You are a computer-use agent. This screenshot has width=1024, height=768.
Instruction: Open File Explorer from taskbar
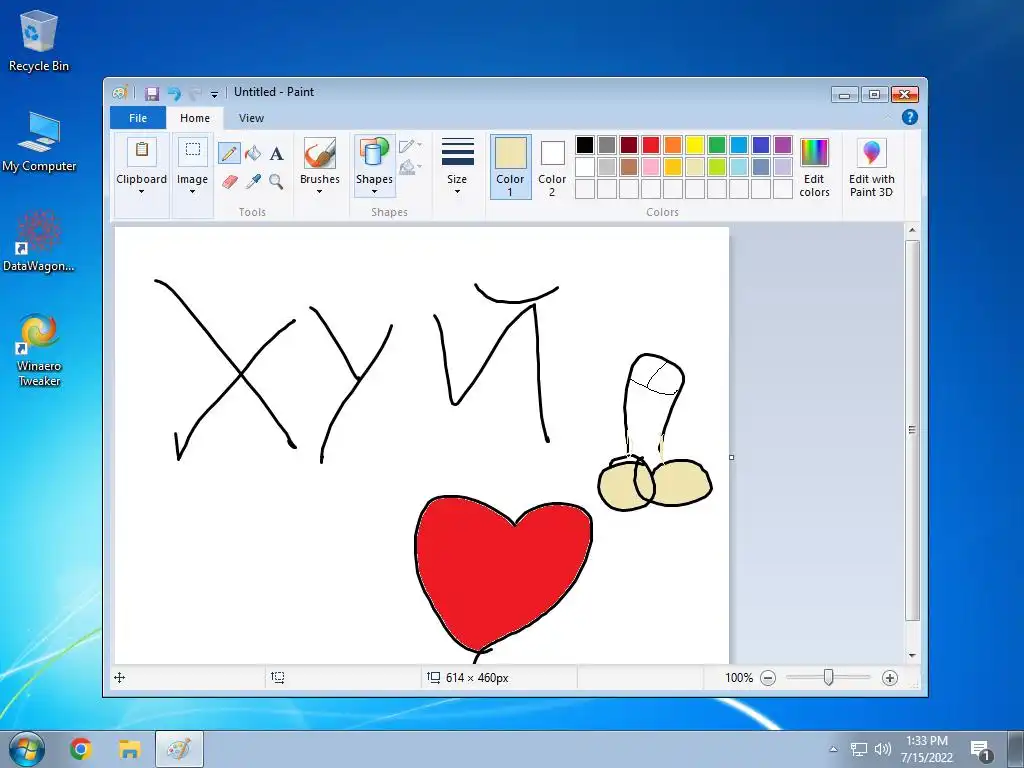[x=129, y=748]
